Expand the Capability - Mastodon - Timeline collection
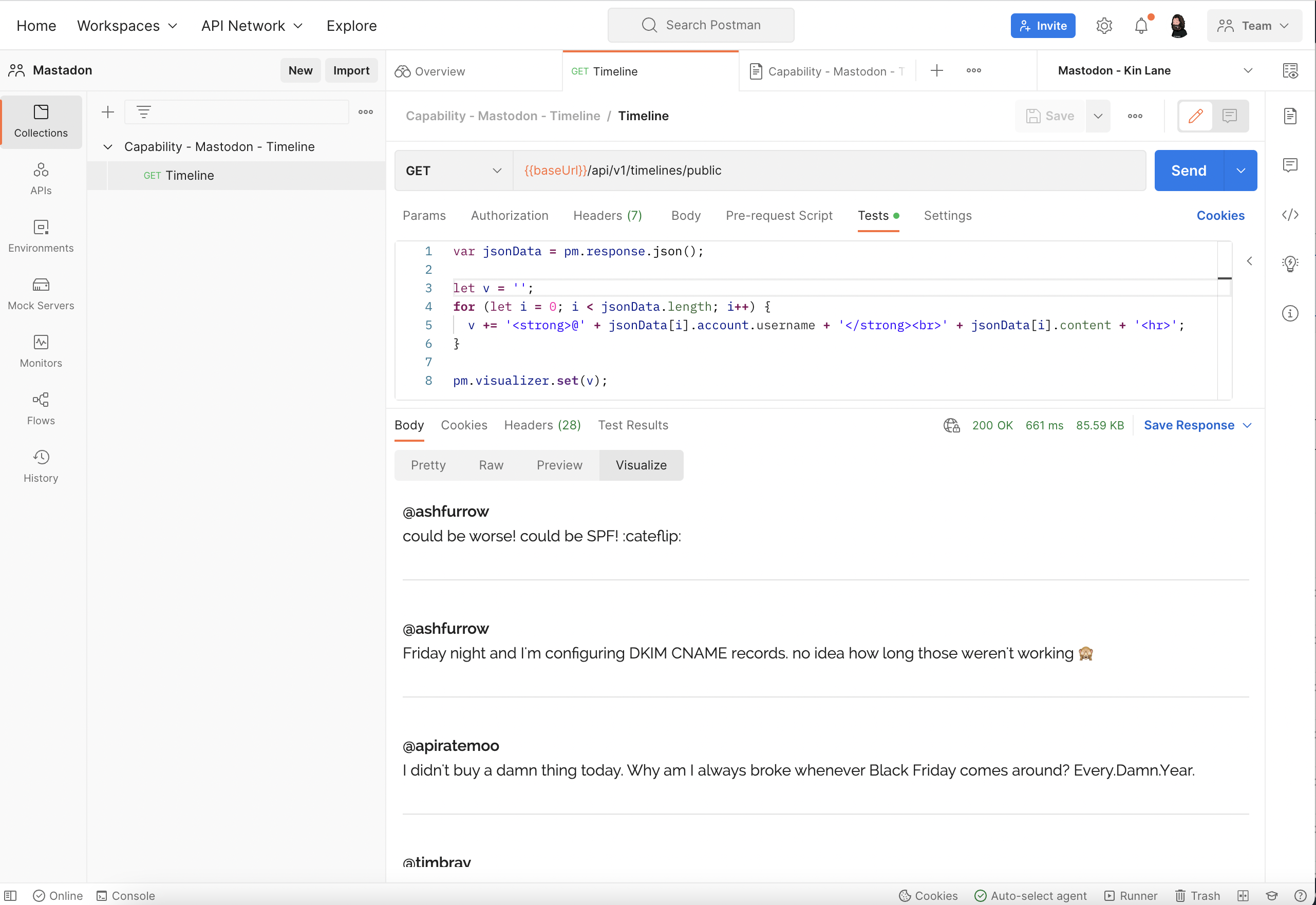Screen dimensions: 1316x905 pyautogui.click(x=107, y=146)
